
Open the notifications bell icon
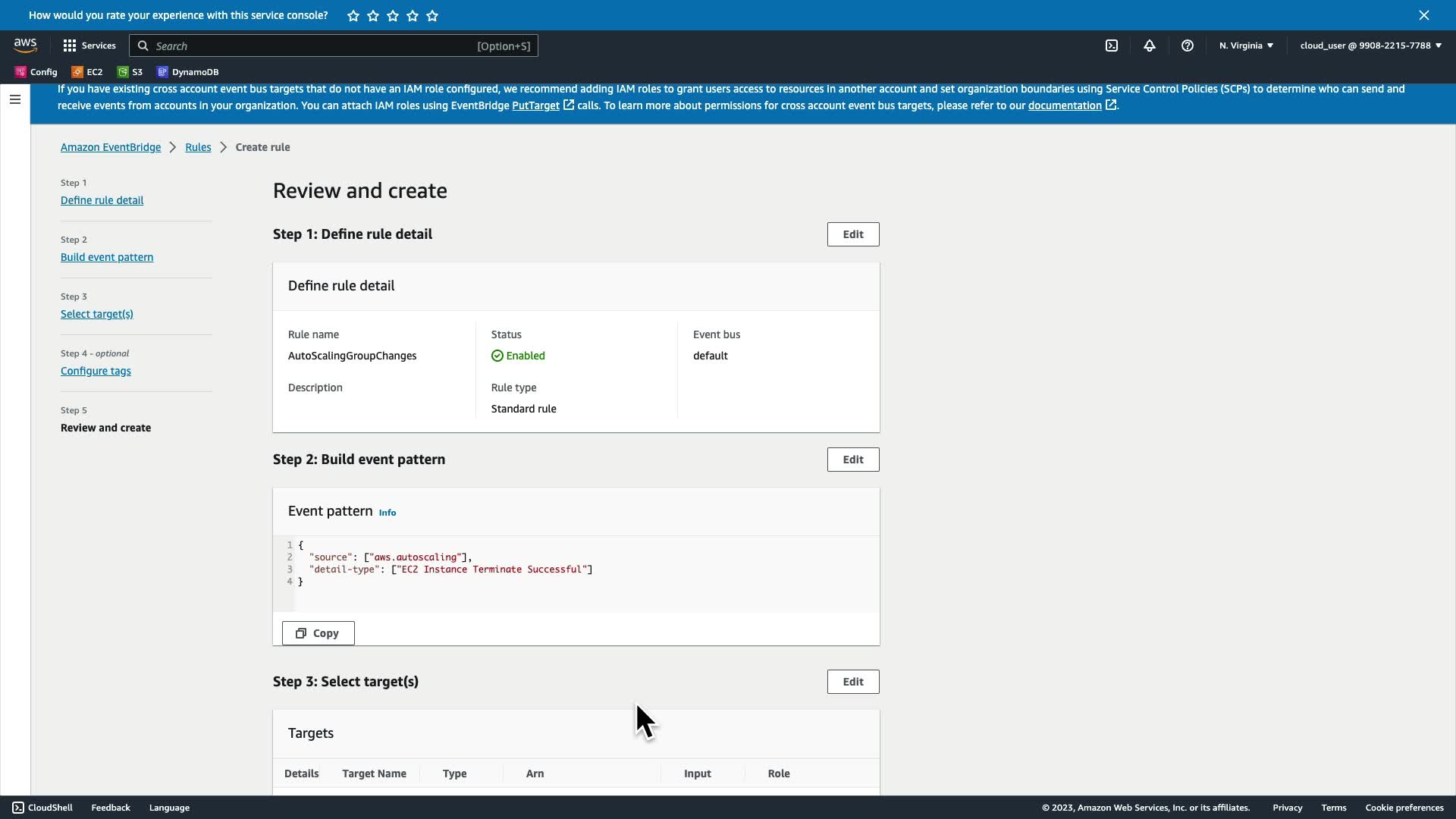click(x=1150, y=45)
